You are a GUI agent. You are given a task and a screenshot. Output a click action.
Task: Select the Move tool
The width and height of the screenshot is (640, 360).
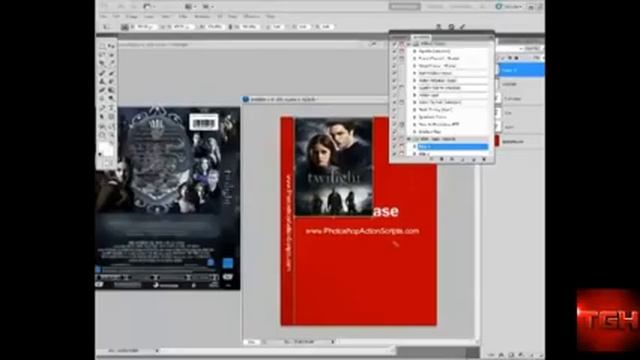point(111,46)
